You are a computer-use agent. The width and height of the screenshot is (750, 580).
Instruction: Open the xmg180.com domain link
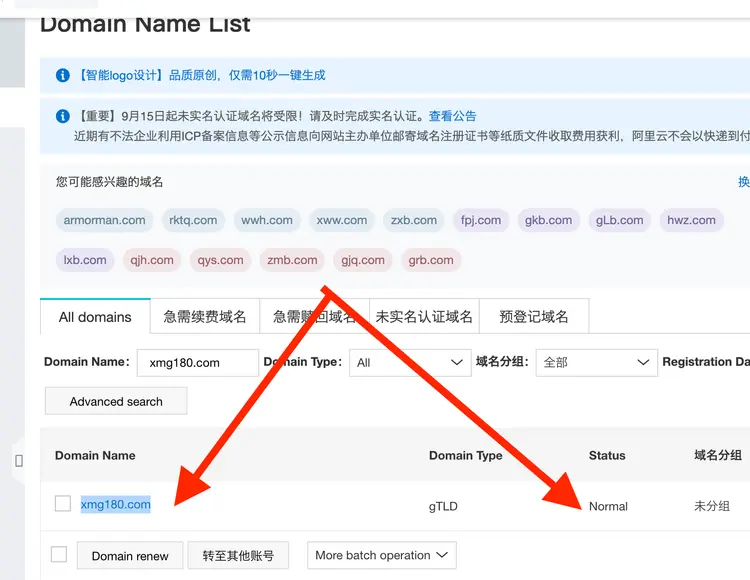point(116,504)
